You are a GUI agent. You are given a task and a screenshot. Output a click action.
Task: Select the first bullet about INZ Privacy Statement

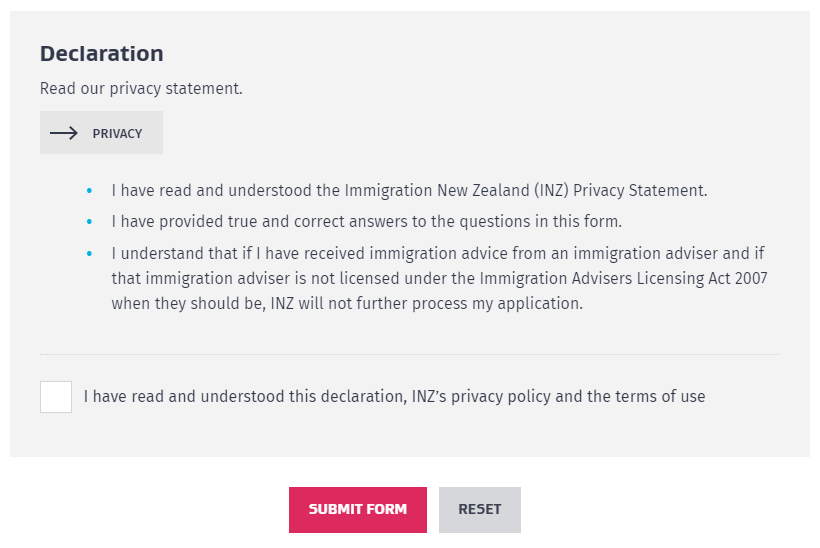(409, 190)
